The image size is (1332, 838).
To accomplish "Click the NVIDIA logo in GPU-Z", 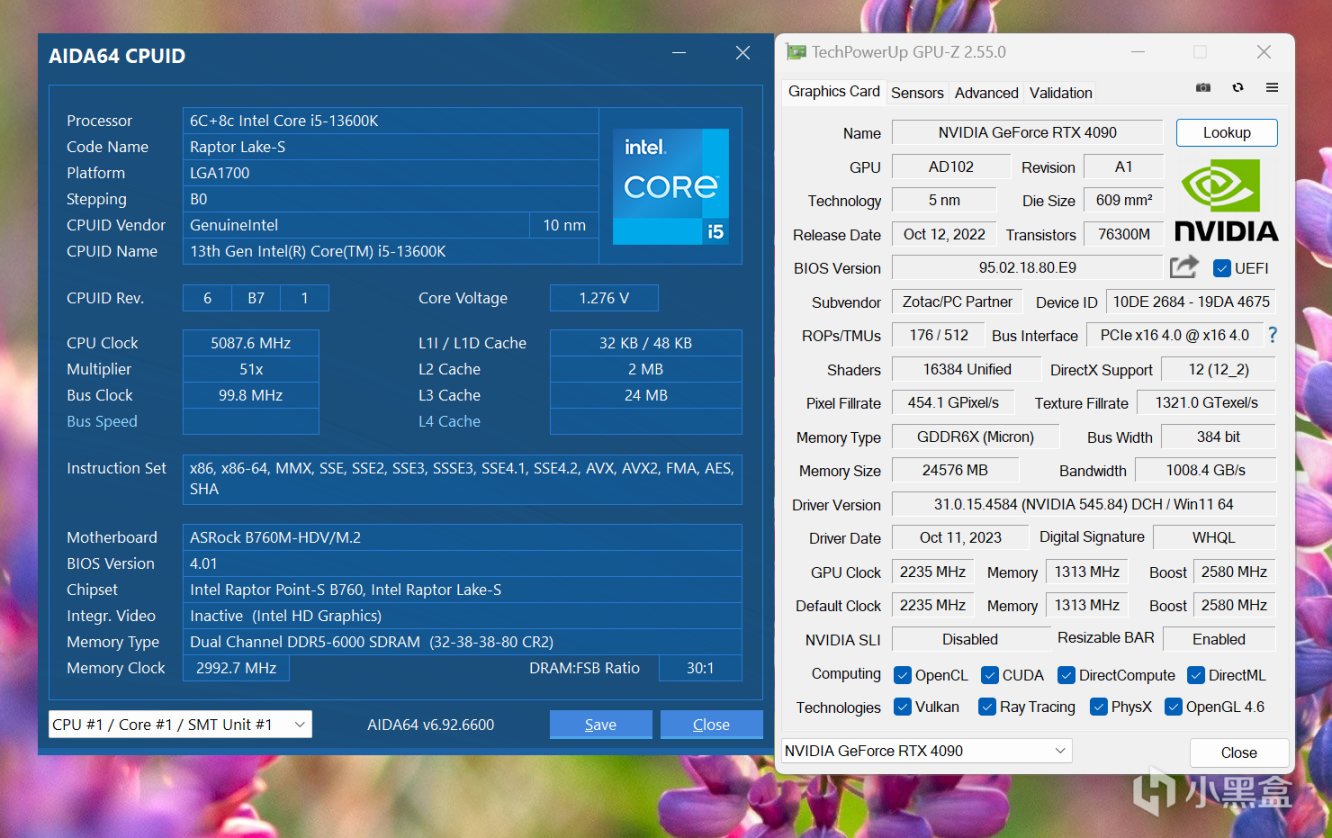I will coord(1226,201).
